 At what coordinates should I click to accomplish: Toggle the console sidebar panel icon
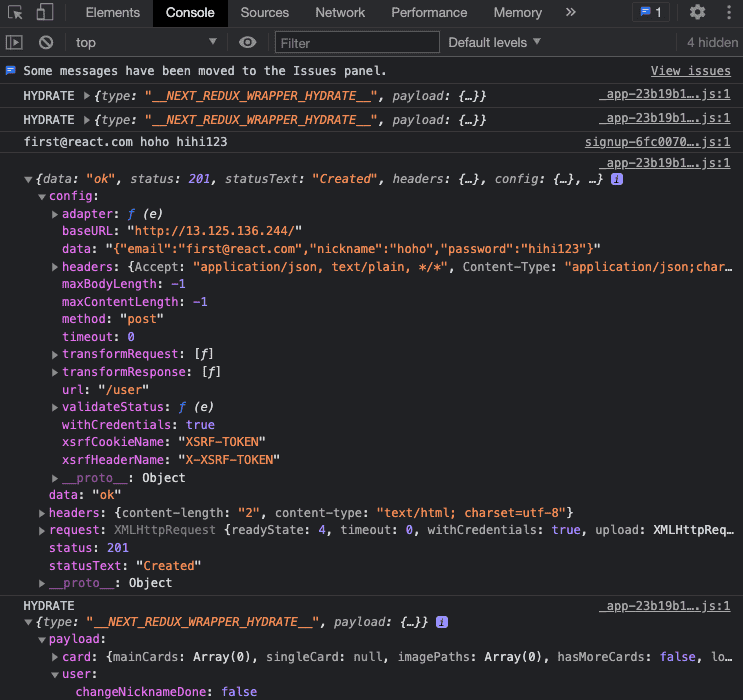coord(14,42)
